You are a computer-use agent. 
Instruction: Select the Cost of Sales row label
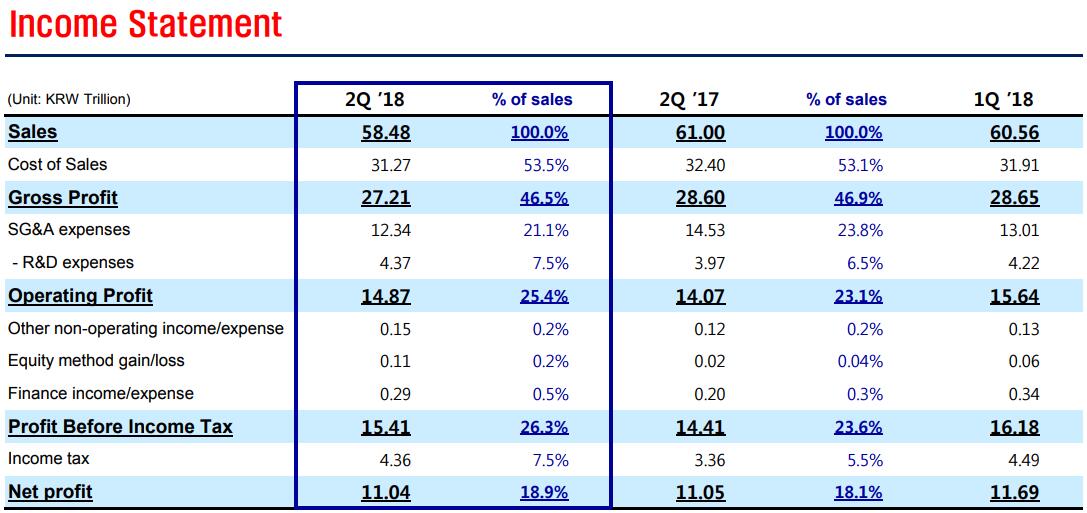(57, 164)
